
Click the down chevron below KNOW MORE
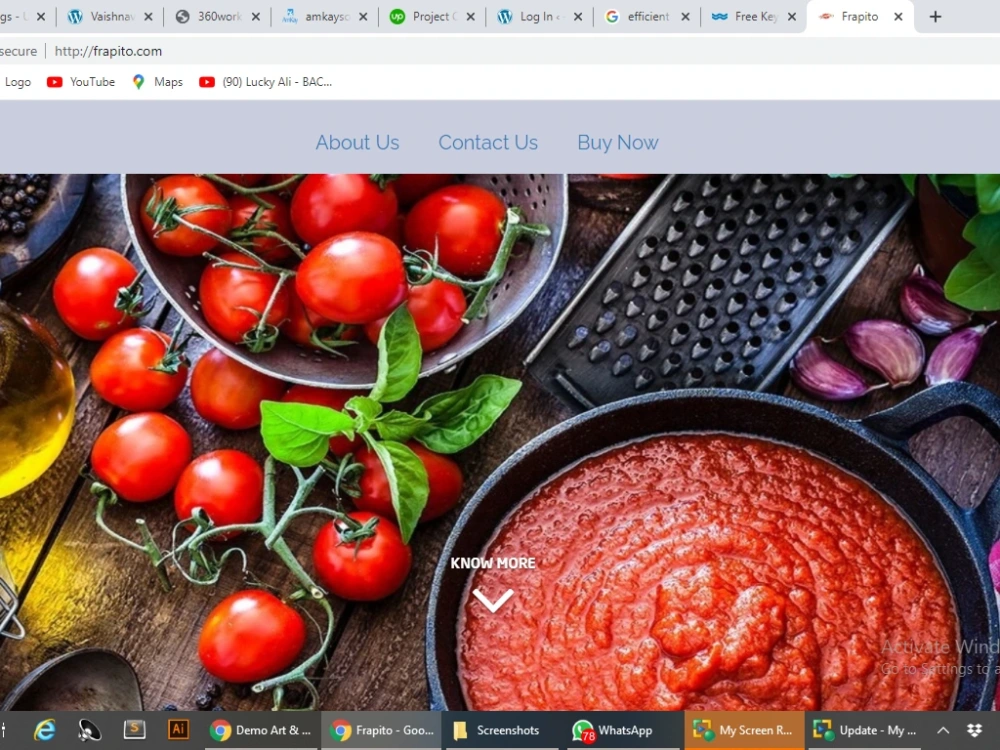click(493, 600)
